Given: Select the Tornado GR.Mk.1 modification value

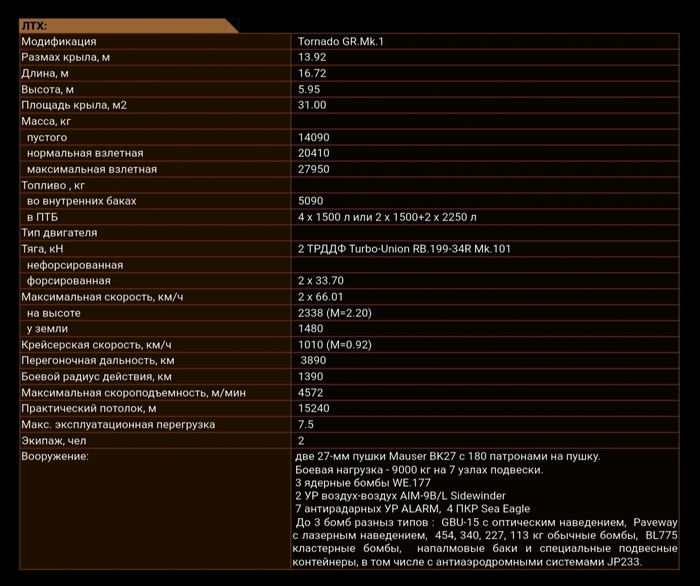Looking at the screenshot, I should (340, 41).
